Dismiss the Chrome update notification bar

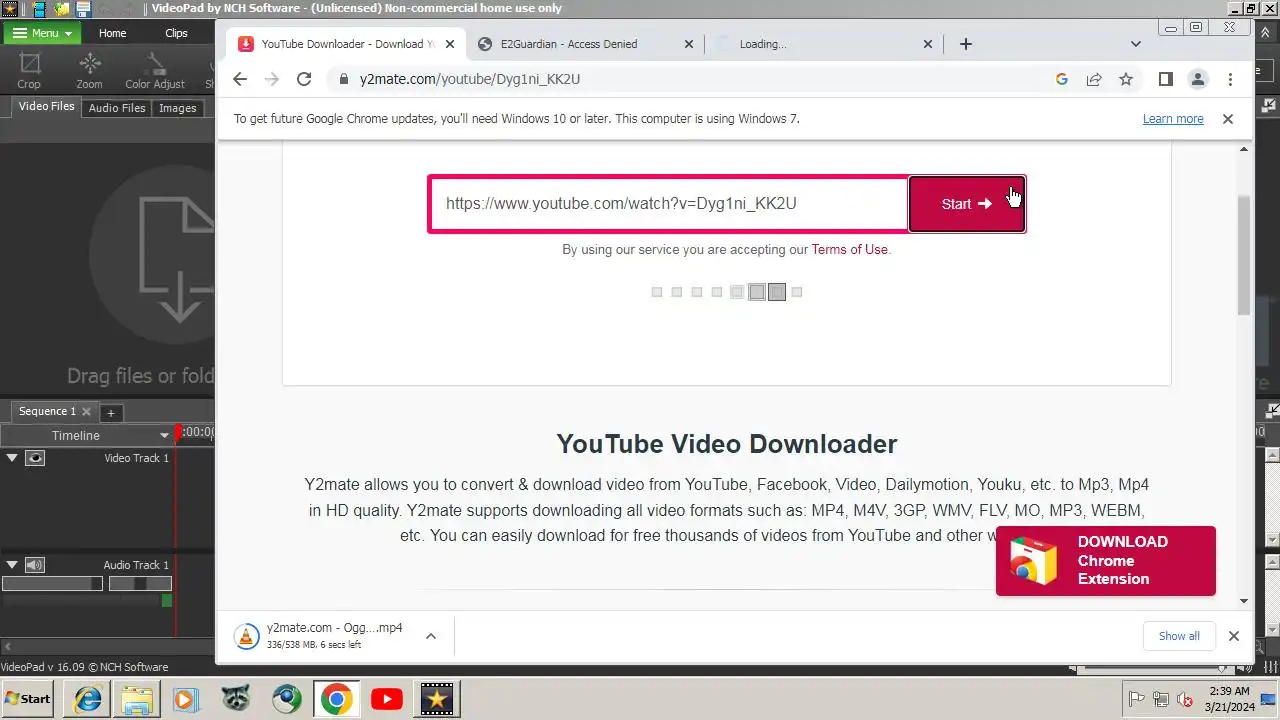(x=1228, y=119)
